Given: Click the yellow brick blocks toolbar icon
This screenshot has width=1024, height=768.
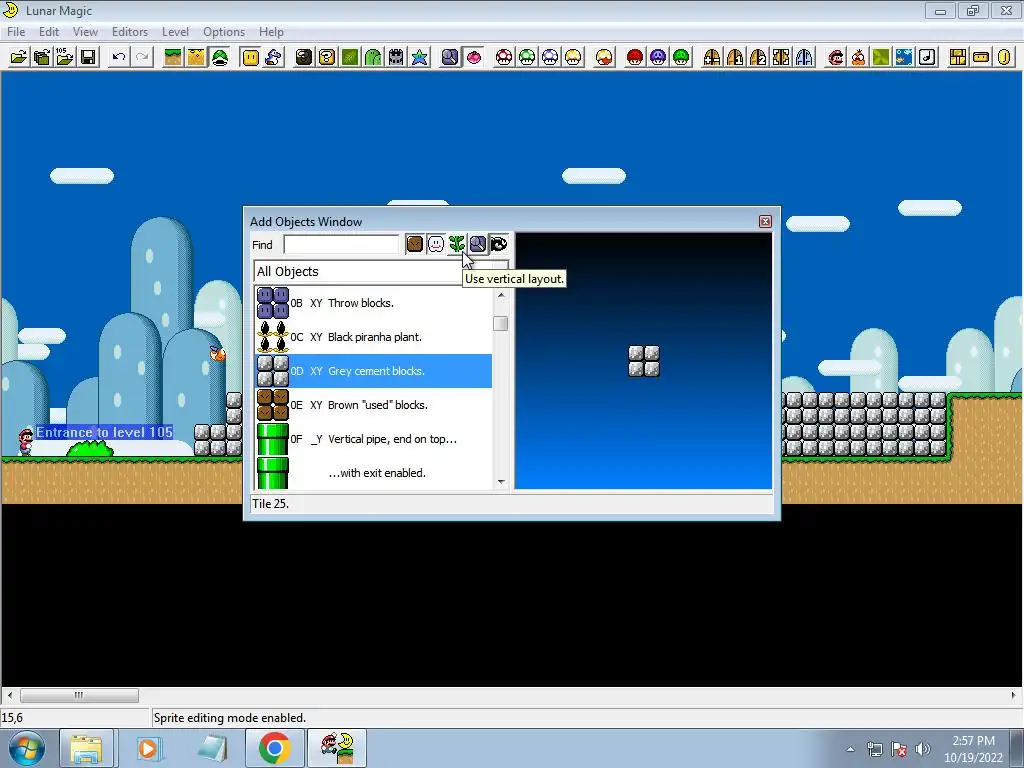Looking at the screenshot, I should click(x=958, y=57).
